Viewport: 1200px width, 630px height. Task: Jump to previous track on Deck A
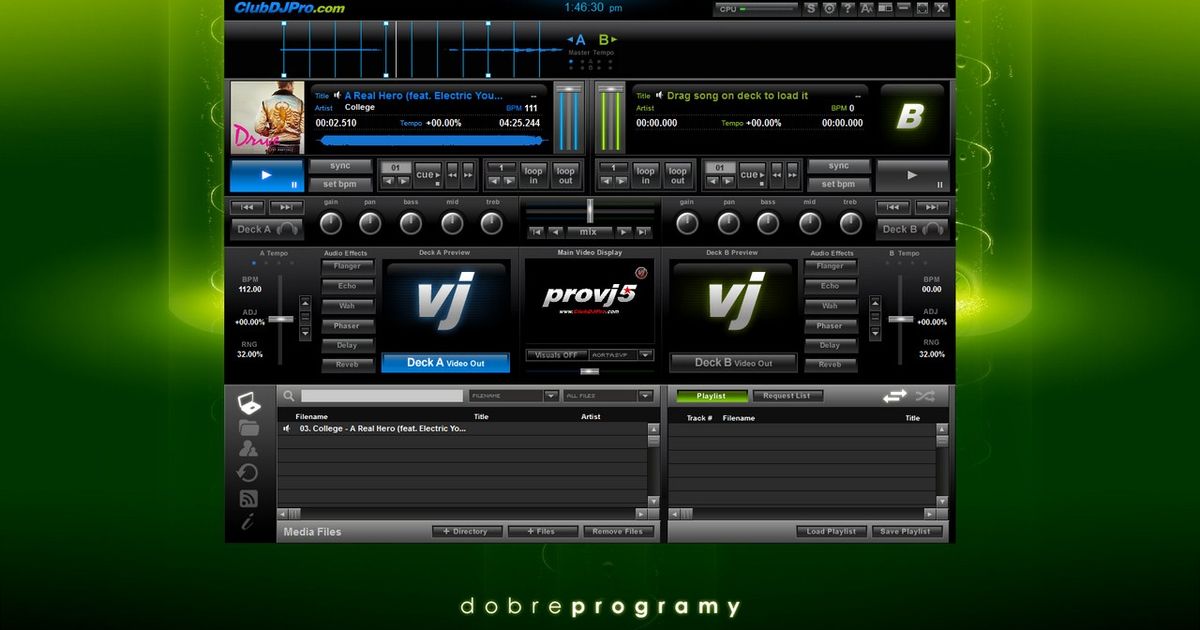pos(247,208)
